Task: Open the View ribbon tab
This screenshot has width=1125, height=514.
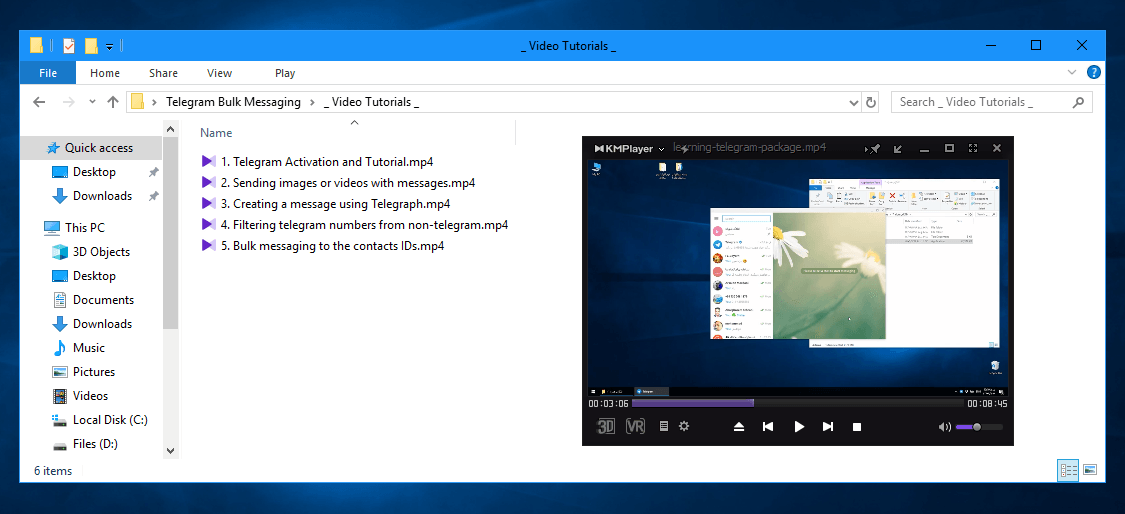Action: tap(219, 73)
